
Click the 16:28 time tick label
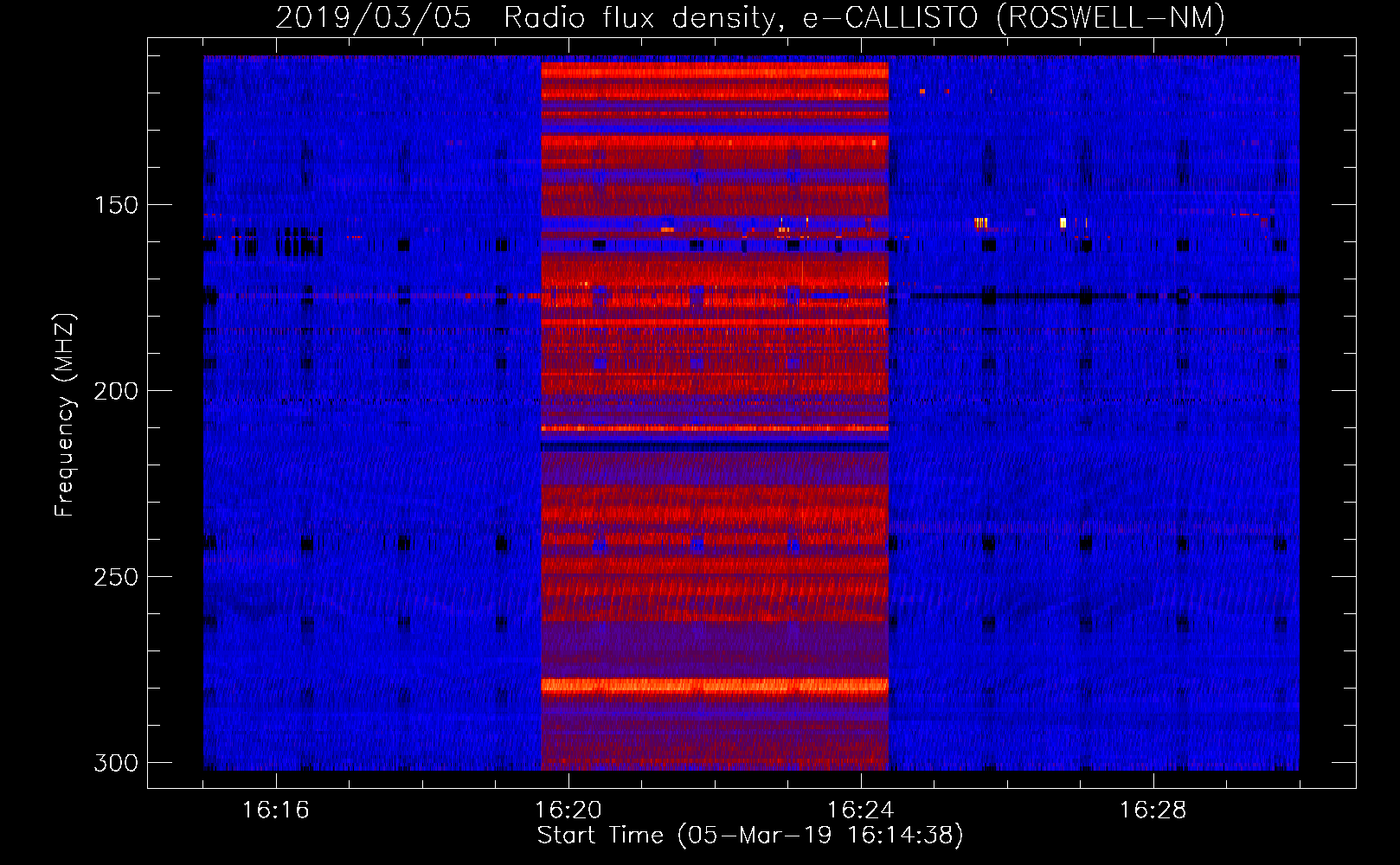tap(1153, 811)
